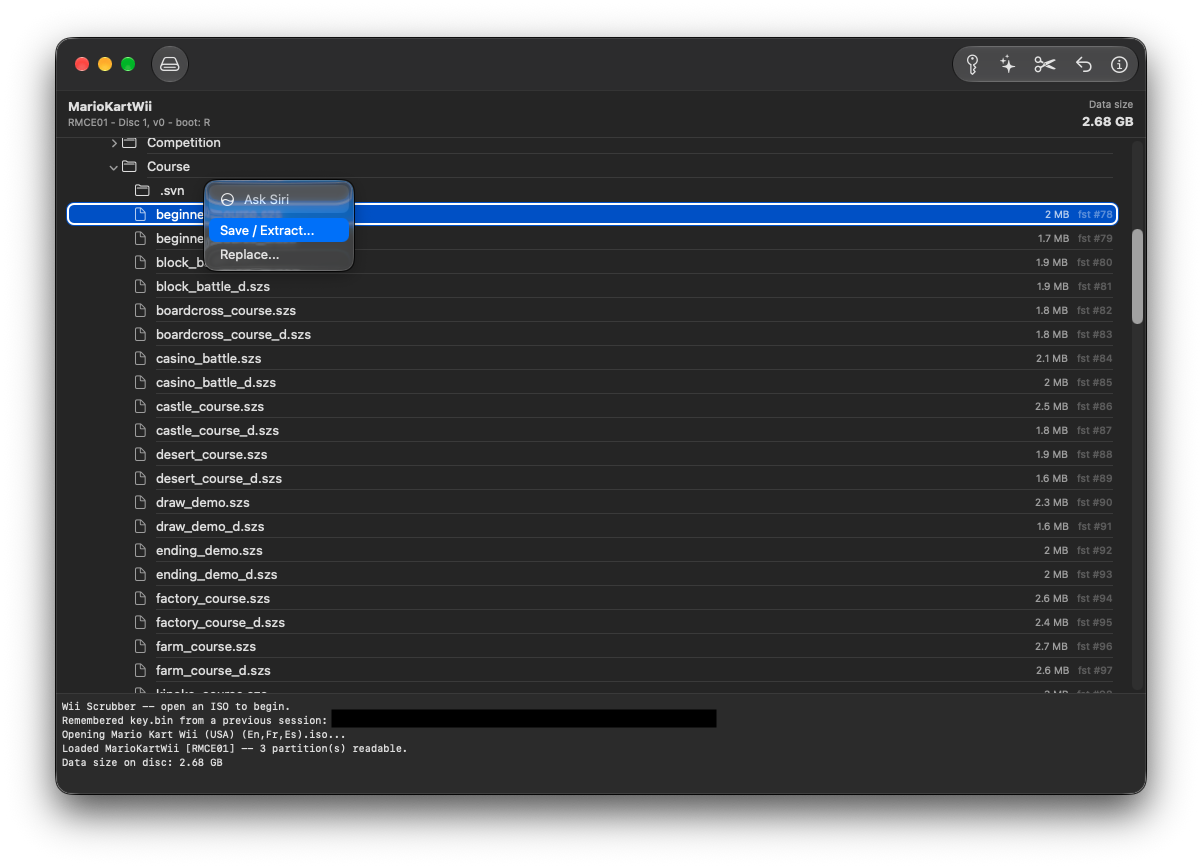Viewport: 1202px width, 868px height.
Task: Select factory_course.szs file name
Action: coord(213,599)
